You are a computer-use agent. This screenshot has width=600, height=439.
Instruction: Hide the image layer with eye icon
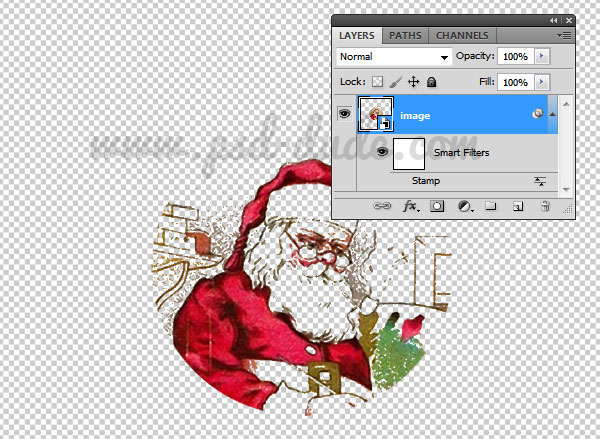pos(344,114)
